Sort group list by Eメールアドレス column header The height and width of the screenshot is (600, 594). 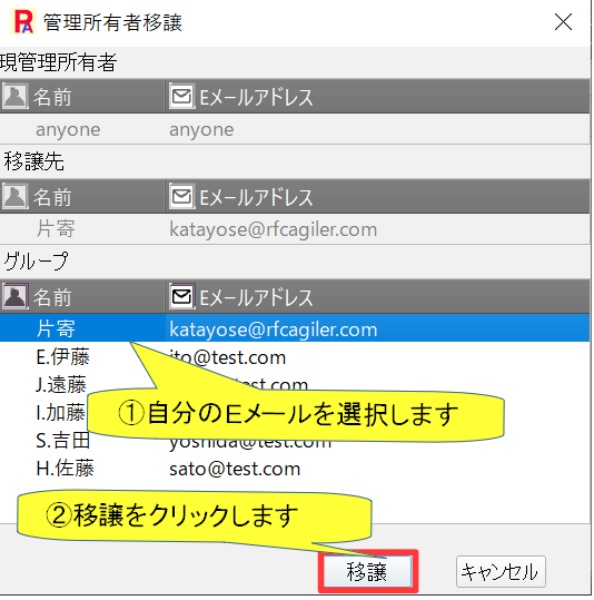377,297
